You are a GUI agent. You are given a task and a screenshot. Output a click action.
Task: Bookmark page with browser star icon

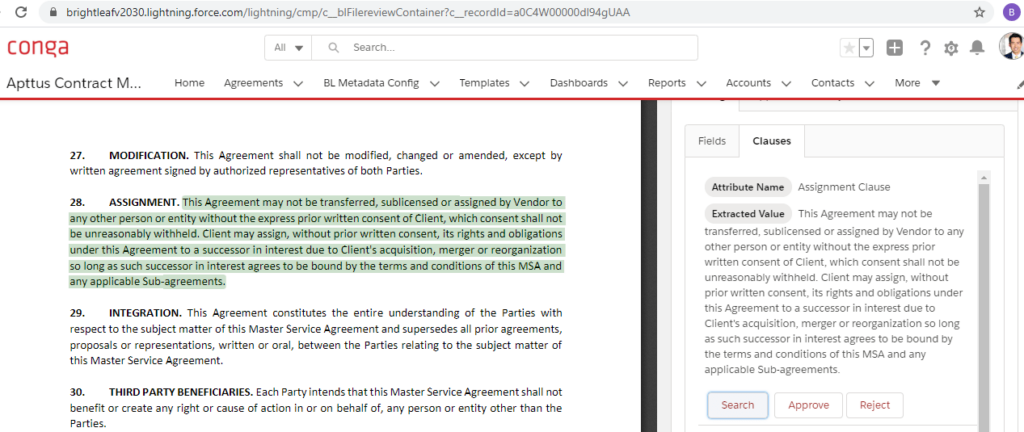tap(979, 12)
